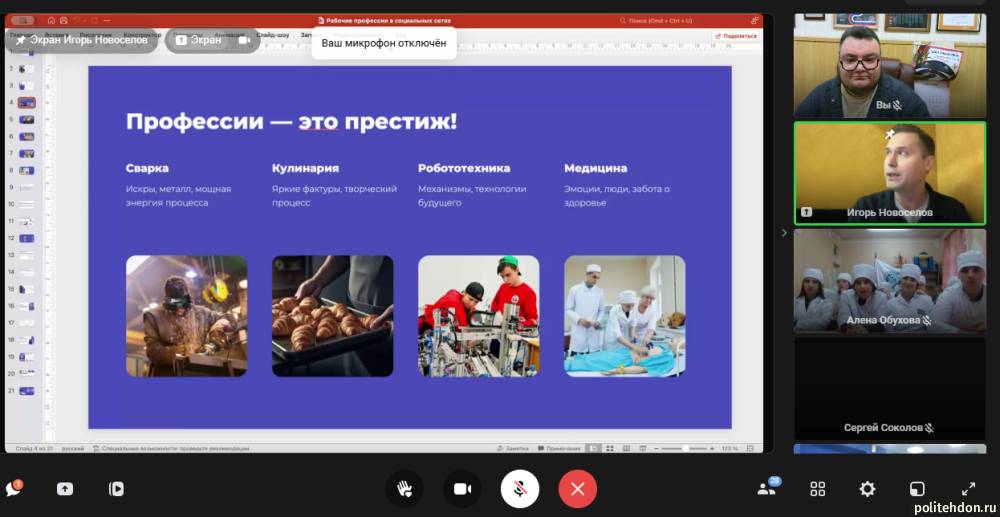Open settings via the gear icon

point(867,489)
